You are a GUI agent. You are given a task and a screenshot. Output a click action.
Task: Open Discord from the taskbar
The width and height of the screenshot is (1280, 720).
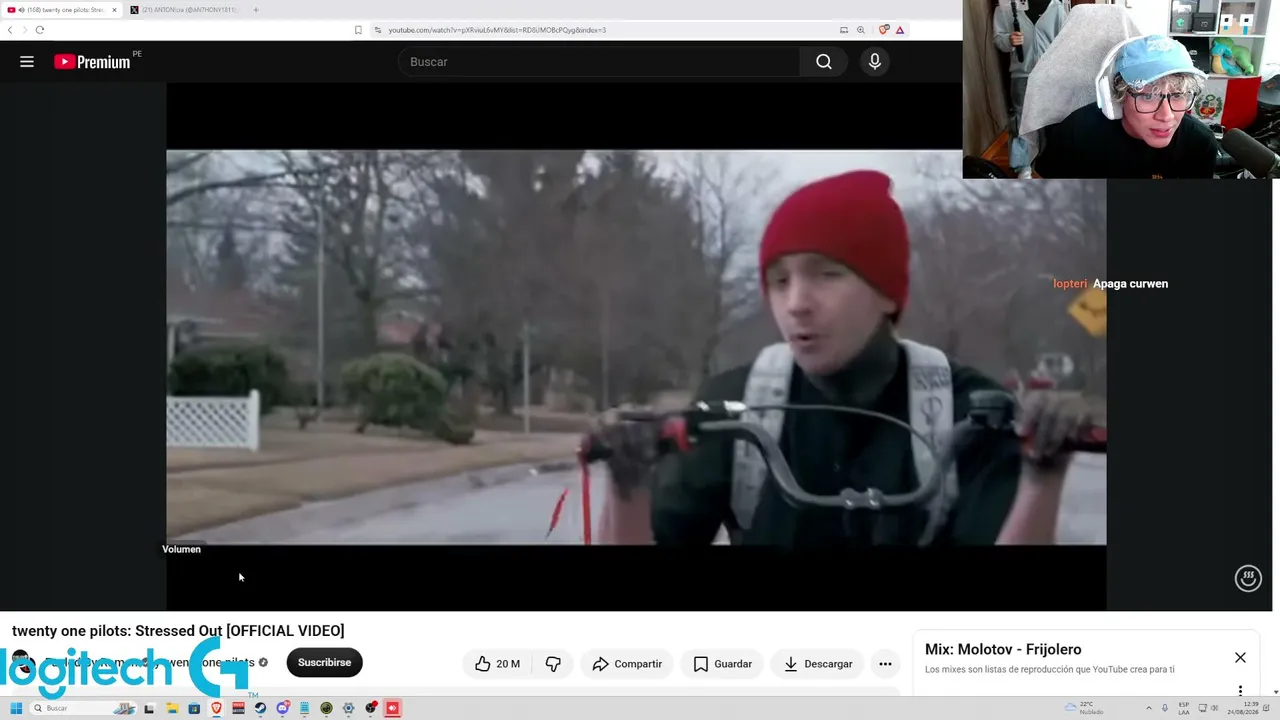(282, 708)
